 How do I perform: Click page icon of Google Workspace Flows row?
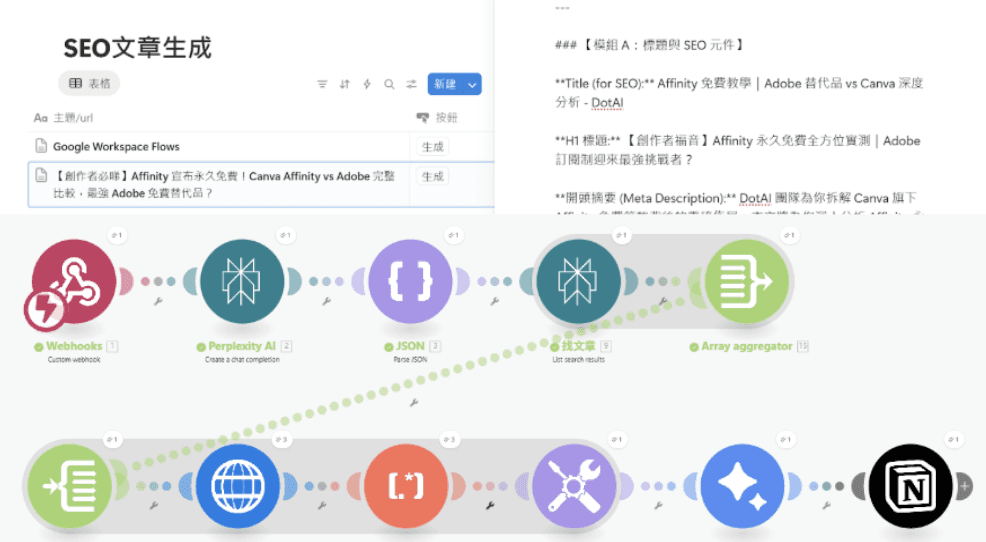[x=41, y=146]
